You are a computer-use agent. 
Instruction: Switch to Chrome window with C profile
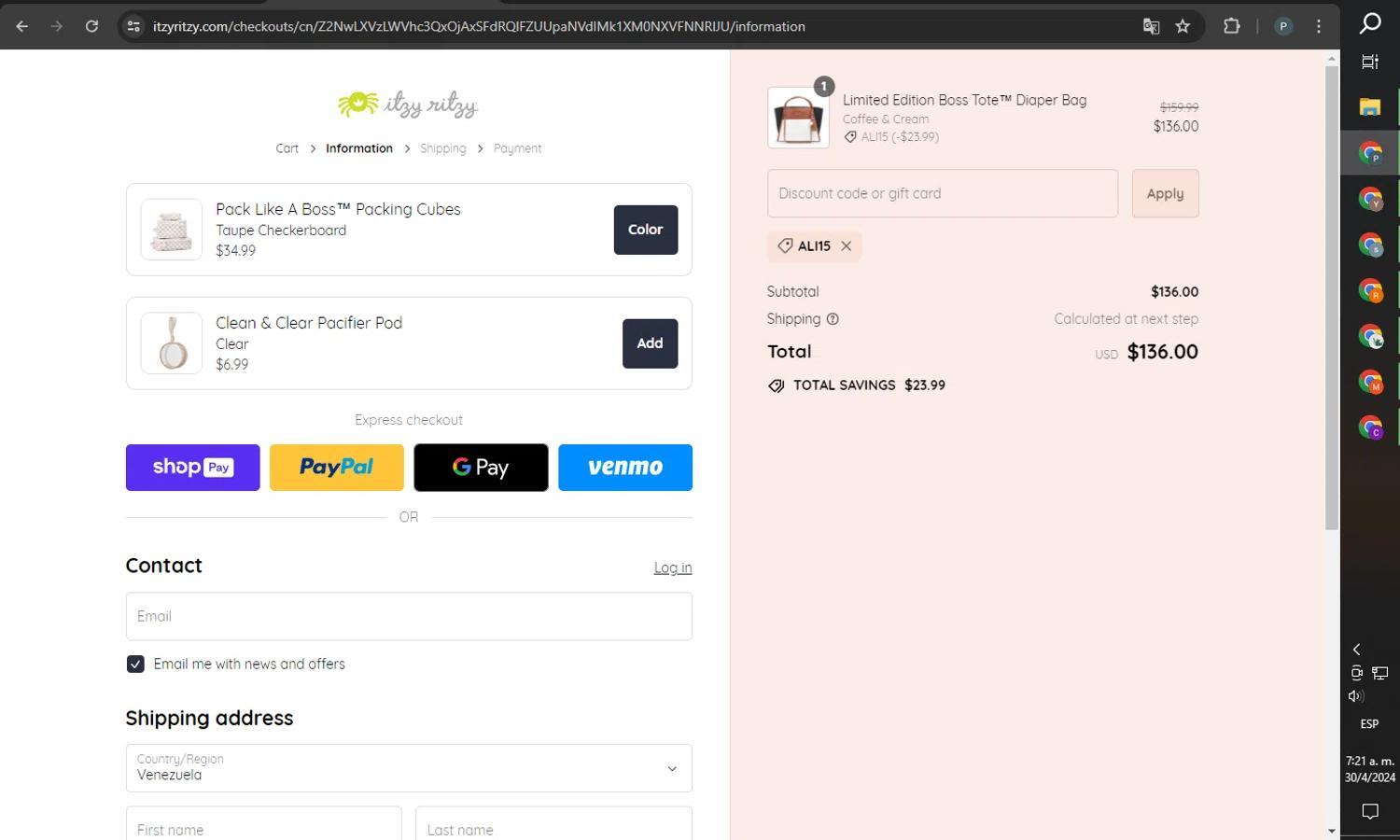click(x=1370, y=427)
